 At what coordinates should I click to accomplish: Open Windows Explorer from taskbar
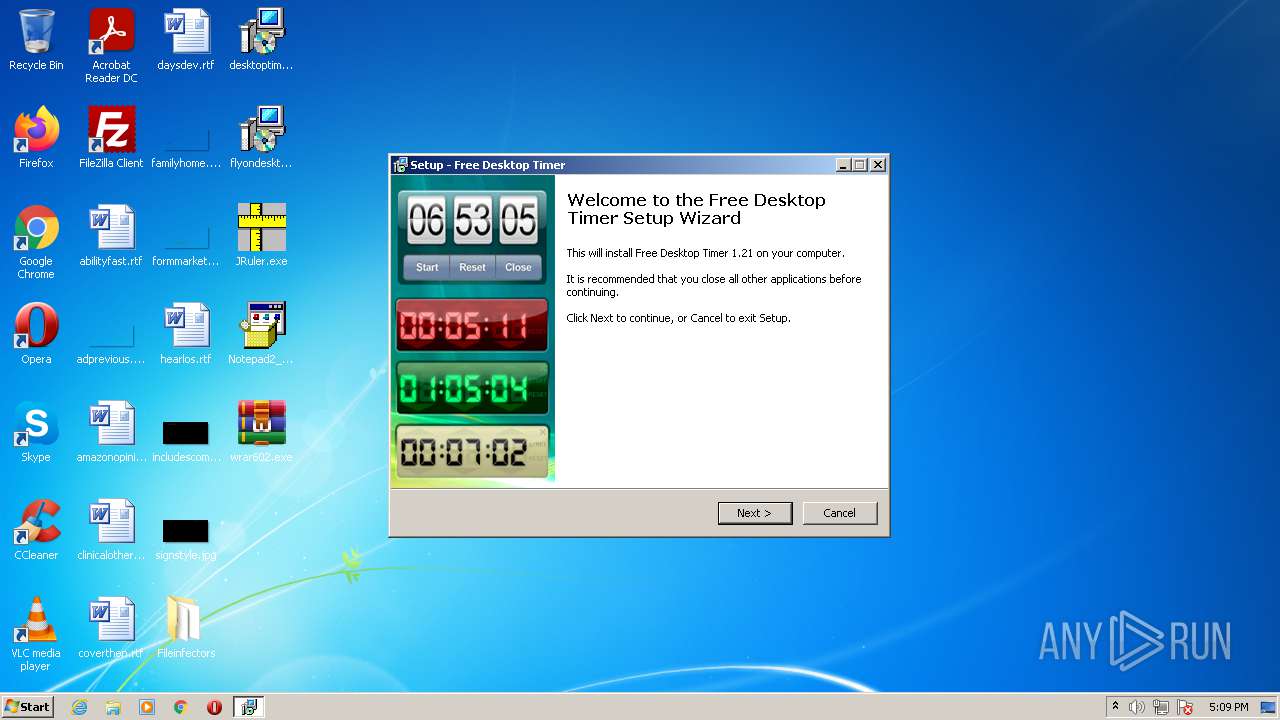113,707
